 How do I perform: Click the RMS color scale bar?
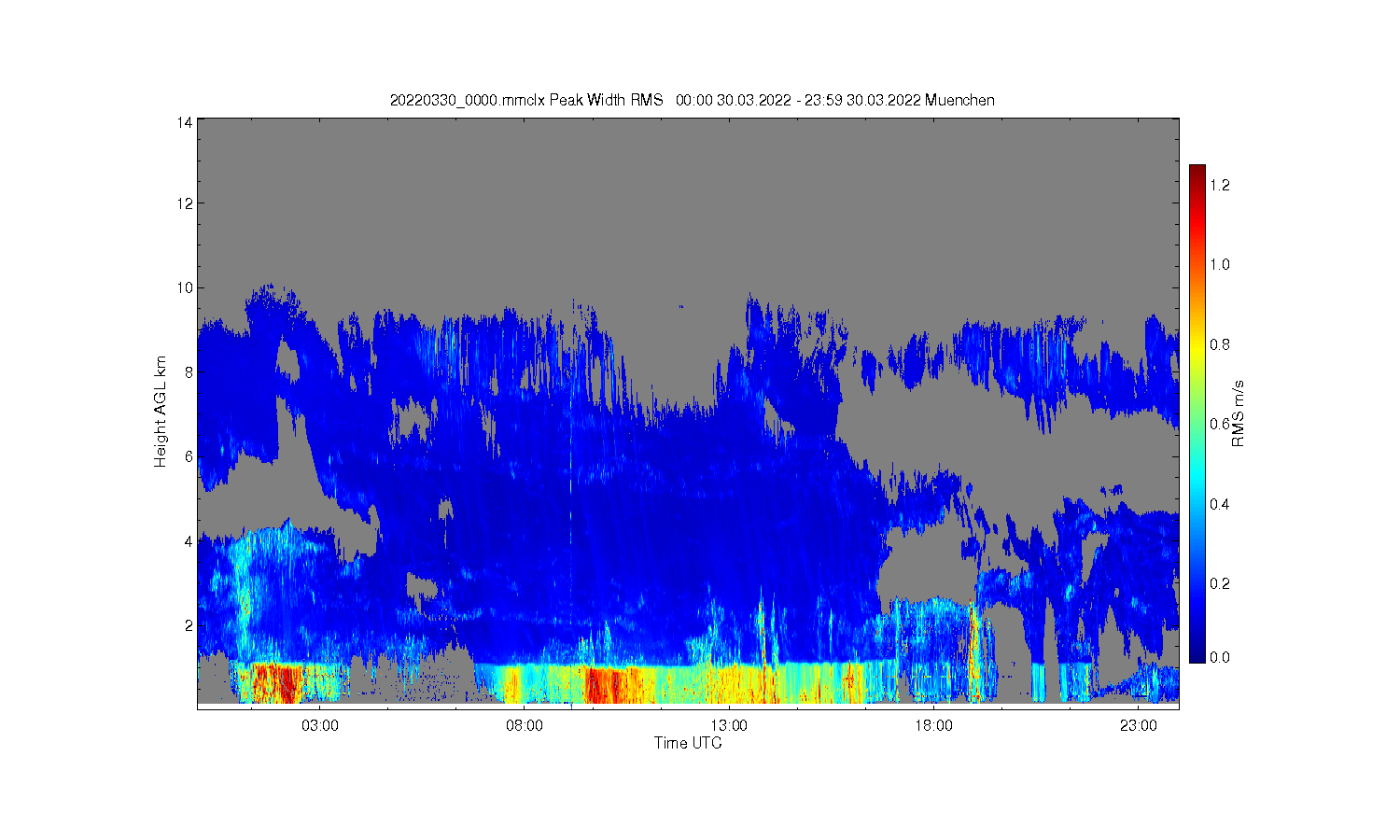click(1197, 414)
